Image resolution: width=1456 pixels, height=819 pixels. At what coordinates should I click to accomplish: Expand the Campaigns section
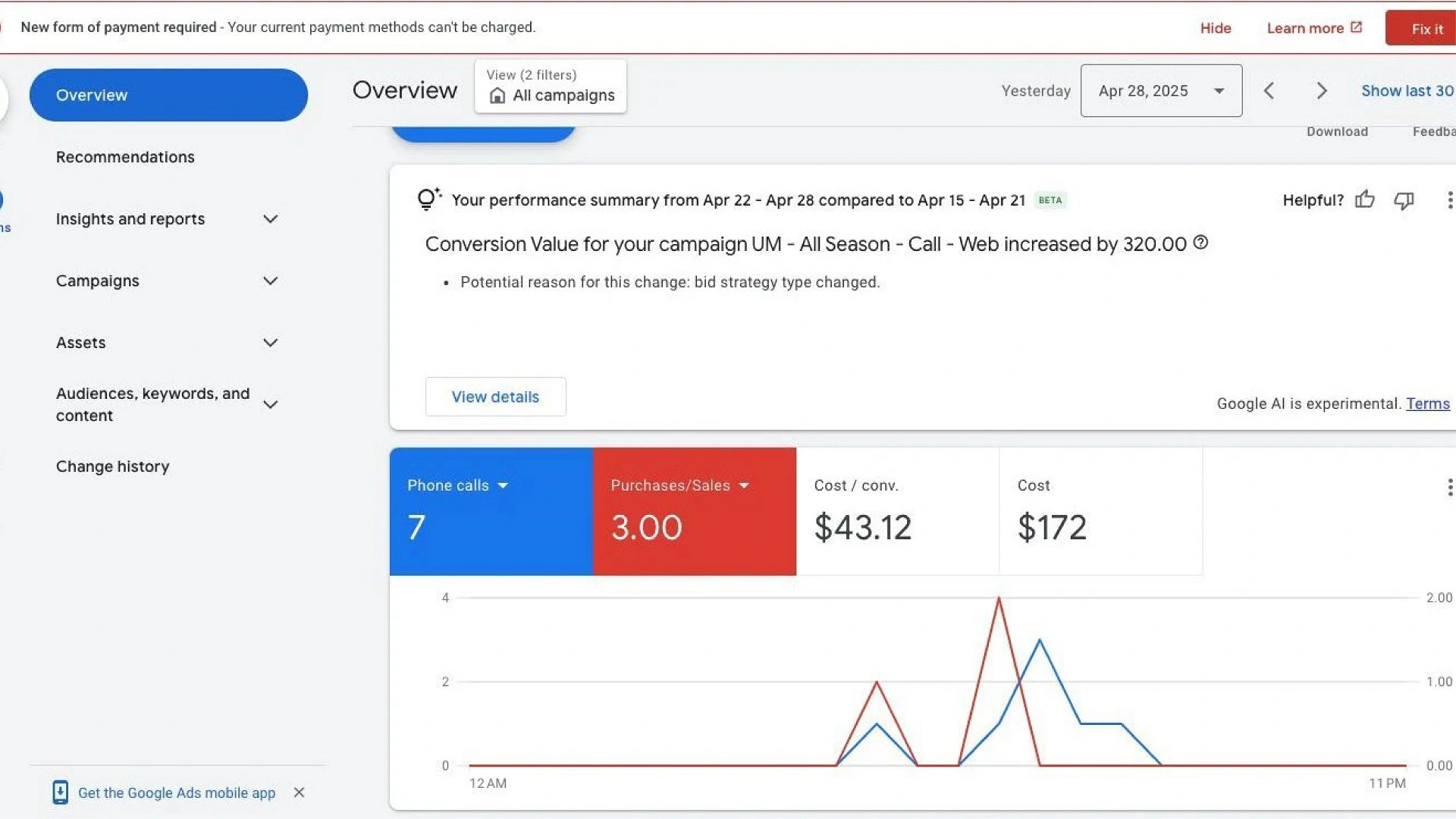(270, 281)
